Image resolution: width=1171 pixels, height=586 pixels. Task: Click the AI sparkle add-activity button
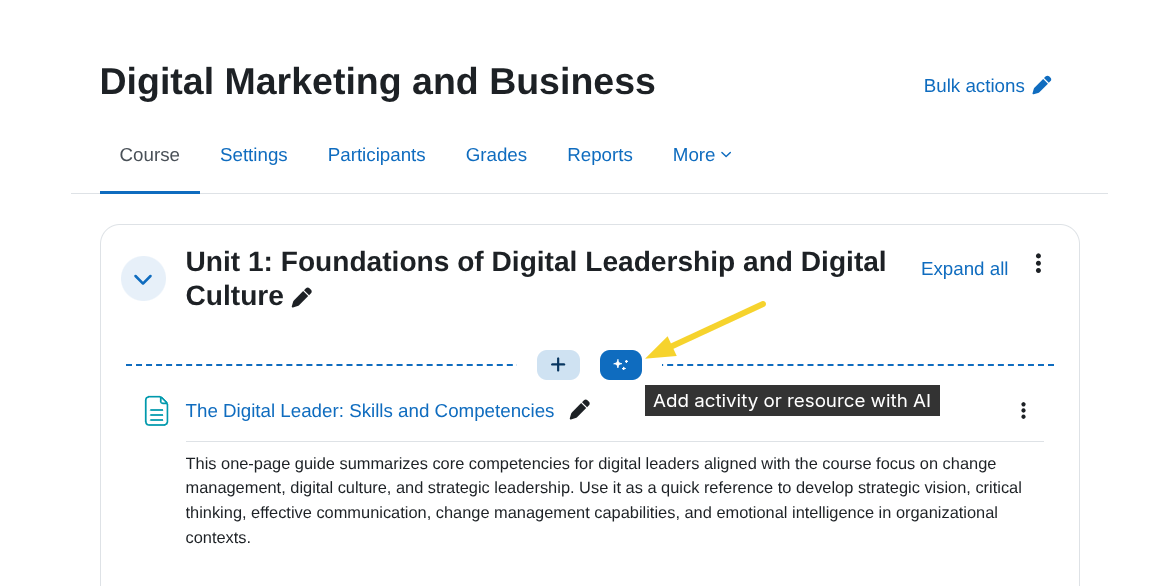[621, 365]
